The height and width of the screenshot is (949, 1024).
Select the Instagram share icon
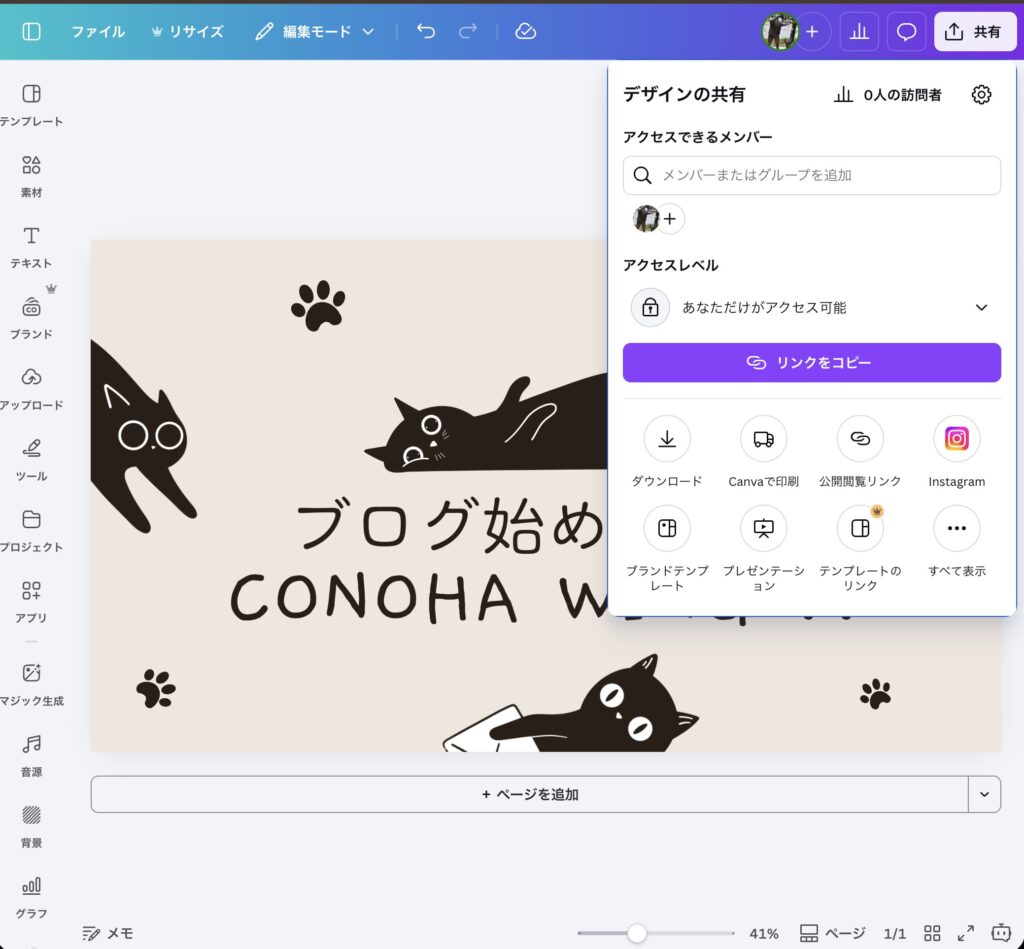pos(956,439)
